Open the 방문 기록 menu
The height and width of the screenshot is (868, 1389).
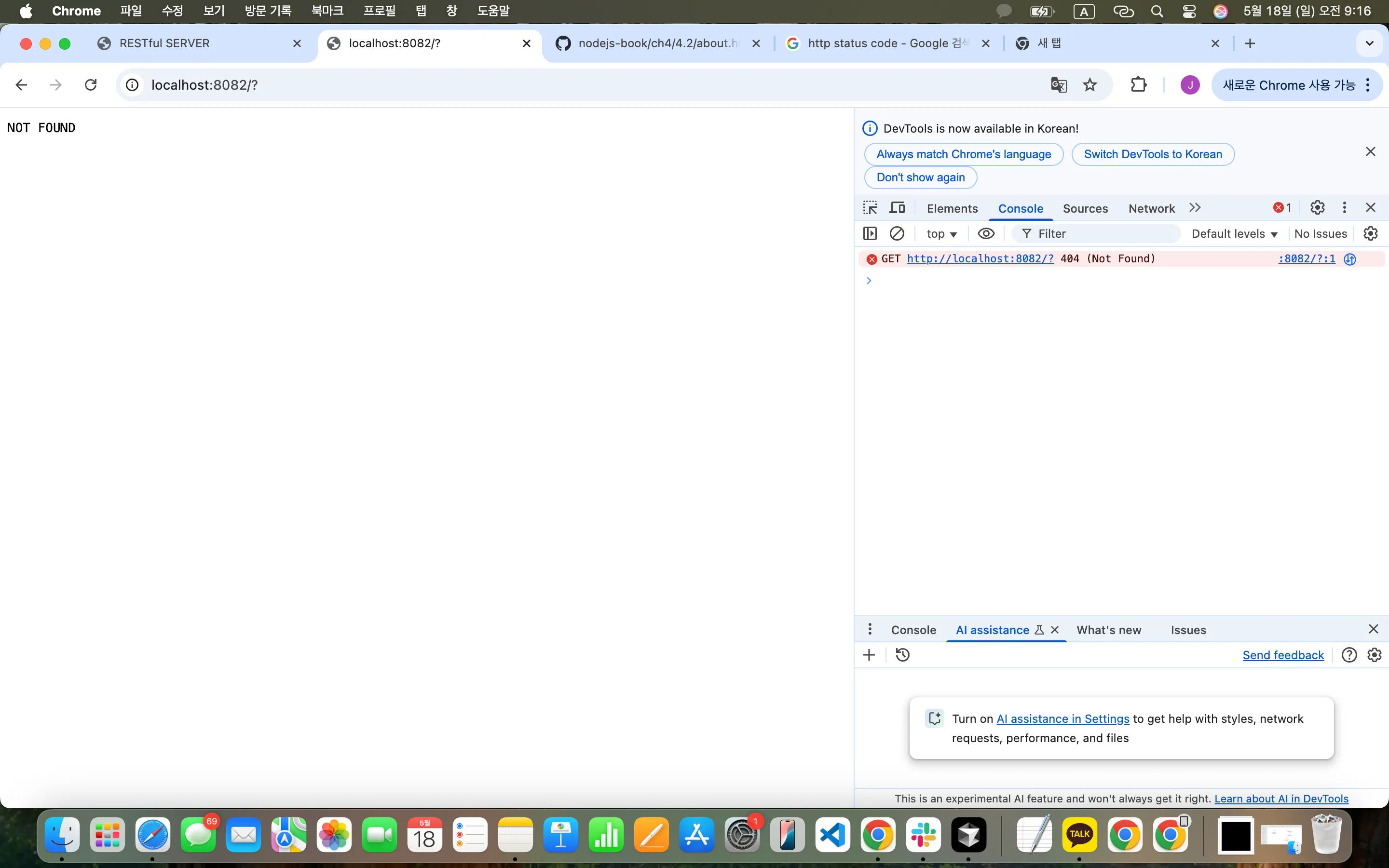268,11
